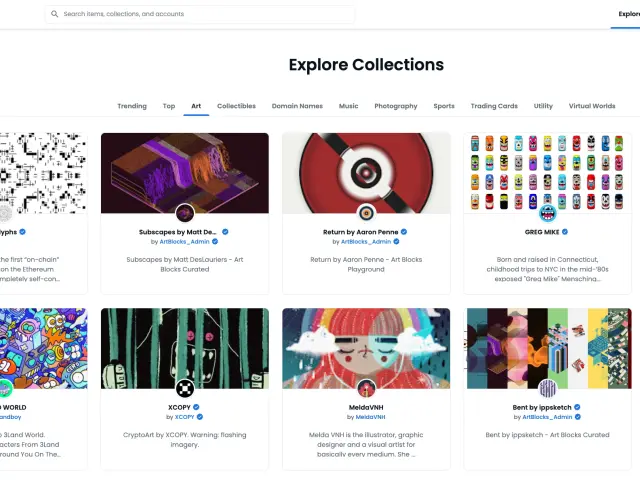The height and width of the screenshot is (480, 640).
Task: Click ArtBlocks_Admin link under Bent by ippsketch
Action: coord(548,417)
